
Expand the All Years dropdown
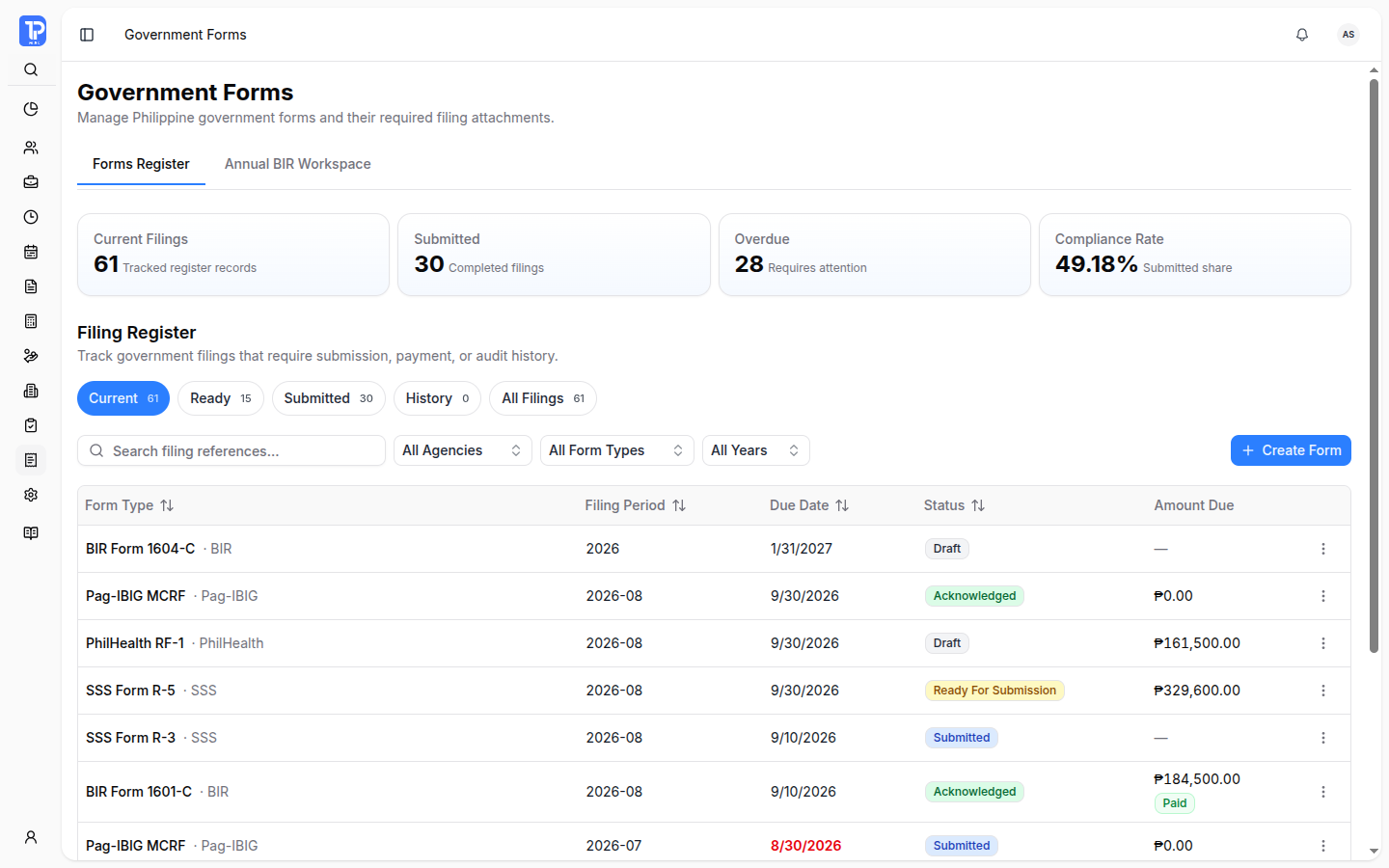click(756, 450)
